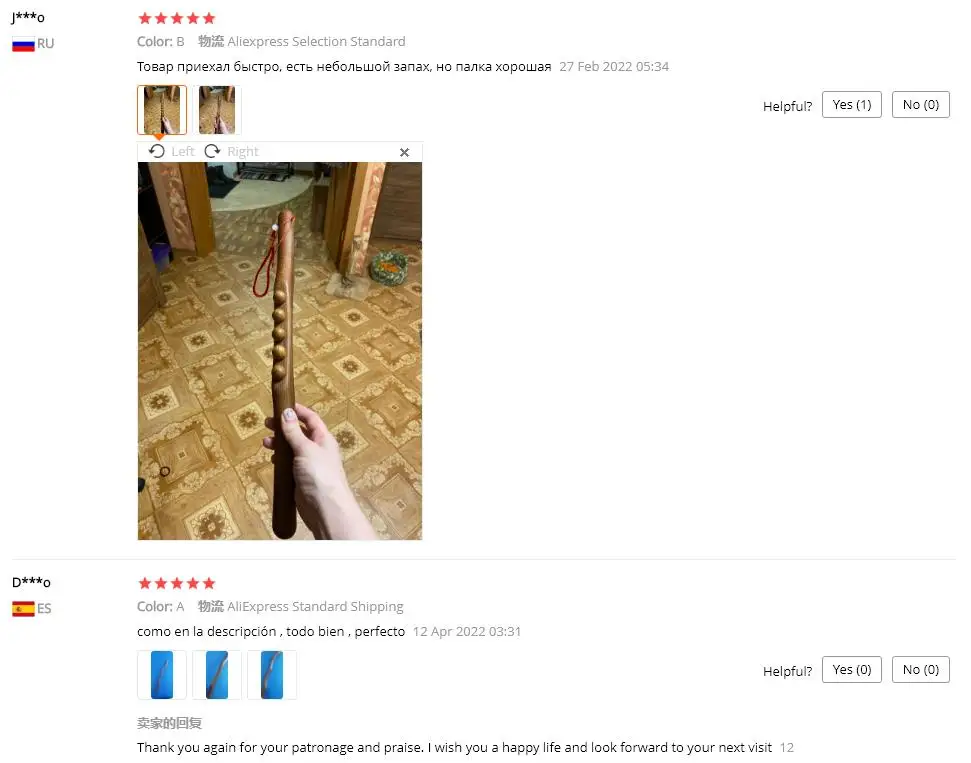
Task: Select the first thumbnail in J***o's review
Action: point(162,110)
